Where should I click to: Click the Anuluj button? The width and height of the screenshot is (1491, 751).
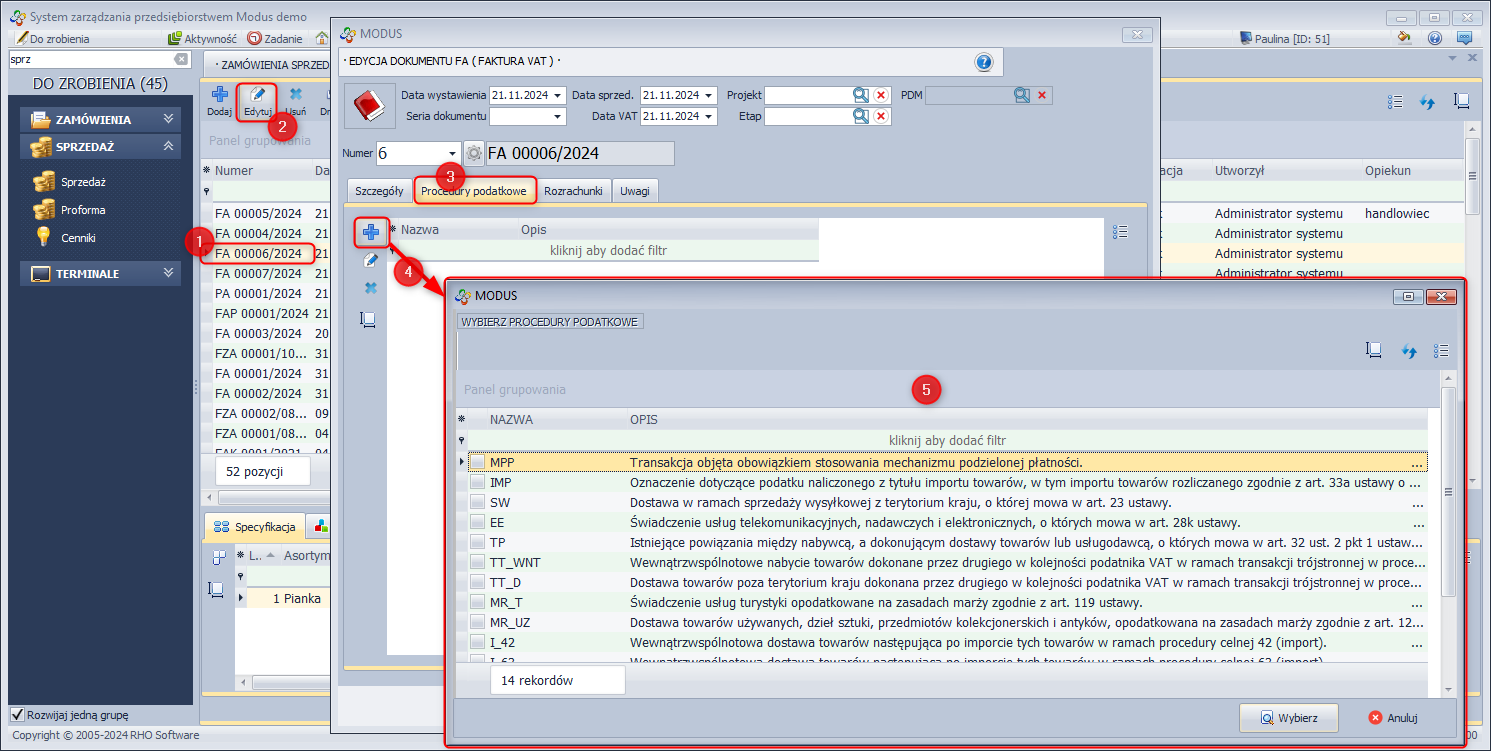click(x=1393, y=718)
